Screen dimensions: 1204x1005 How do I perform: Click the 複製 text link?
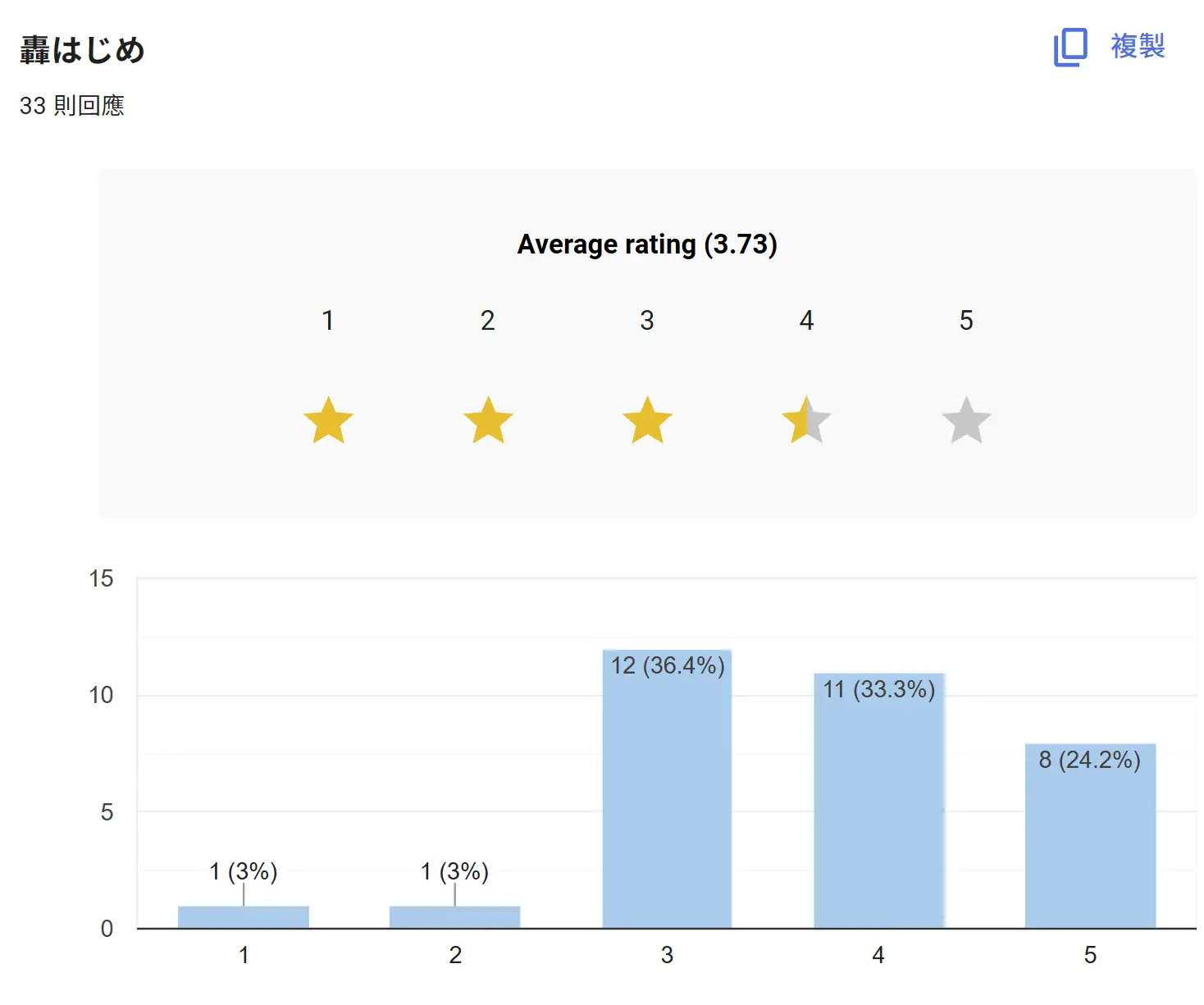pyautogui.click(x=1138, y=46)
